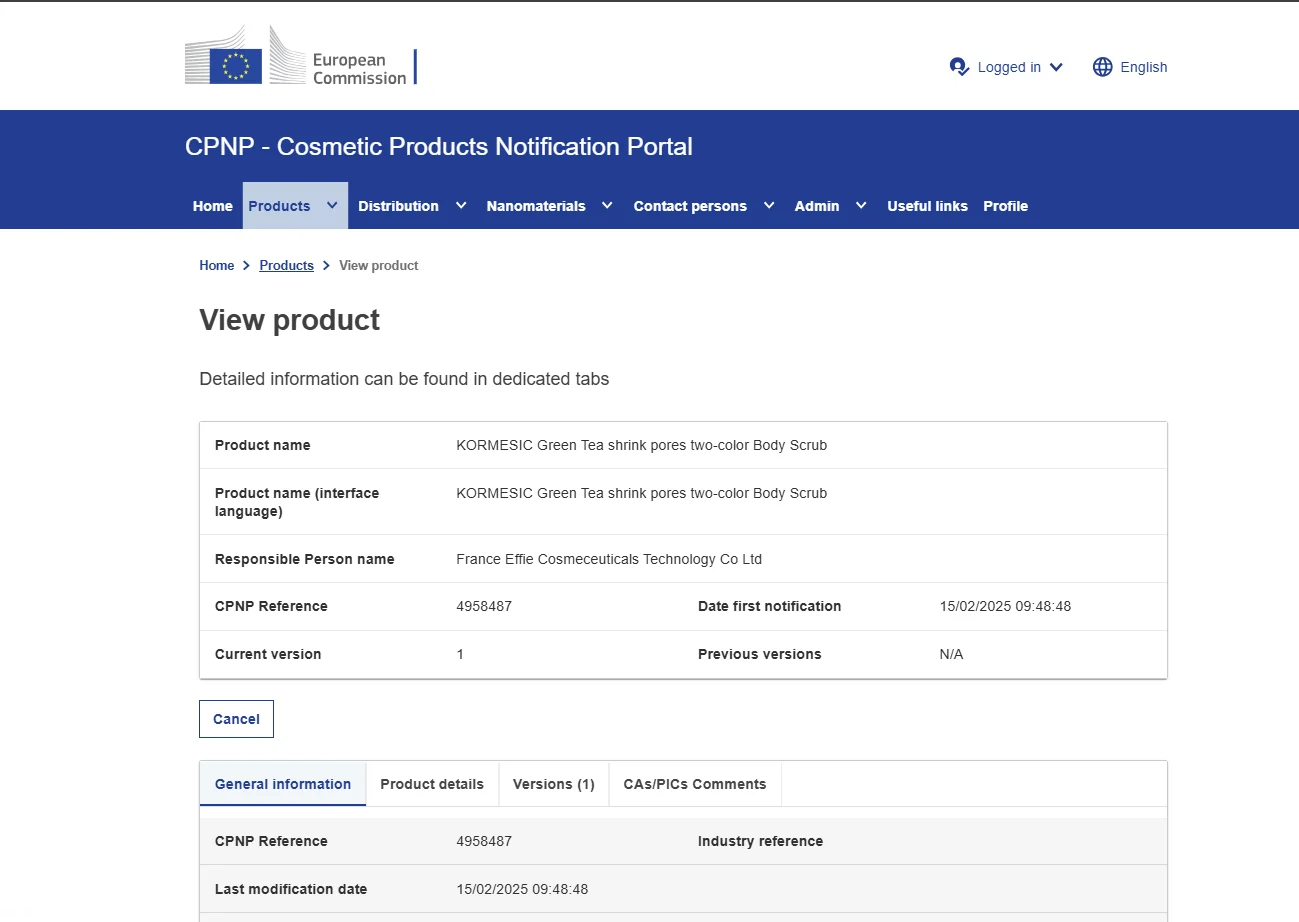Viewport: 1299px width, 922px height.
Task: Change language via English link
Action: tap(1143, 67)
